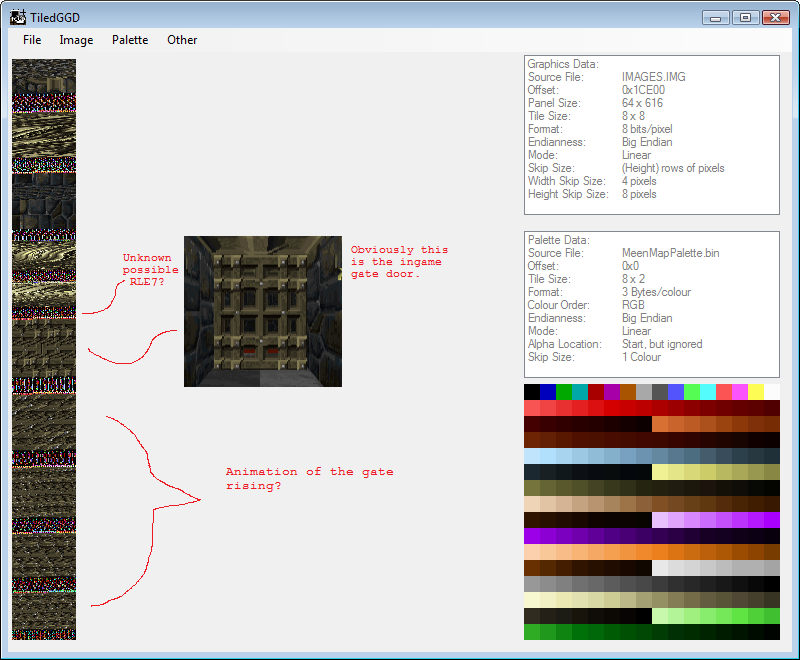Choose the dark blue swatch in top row
This screenshot has width=800, height=660.
coord(548,391)
